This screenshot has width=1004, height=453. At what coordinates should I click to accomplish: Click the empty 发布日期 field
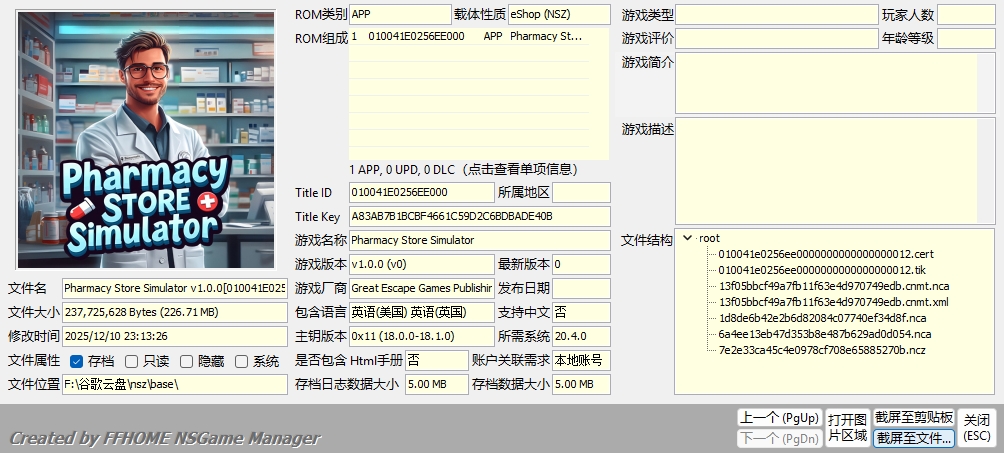click(581, 288)
